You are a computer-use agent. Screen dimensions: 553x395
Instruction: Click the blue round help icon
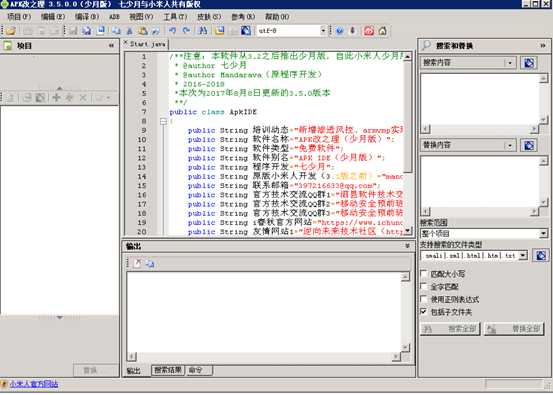point(340,31)
